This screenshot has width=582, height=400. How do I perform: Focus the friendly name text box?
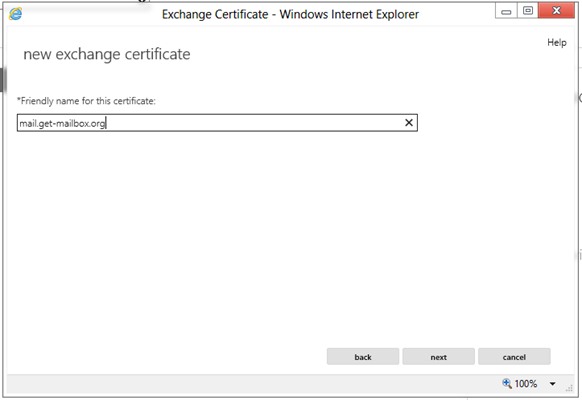(217, 123)
